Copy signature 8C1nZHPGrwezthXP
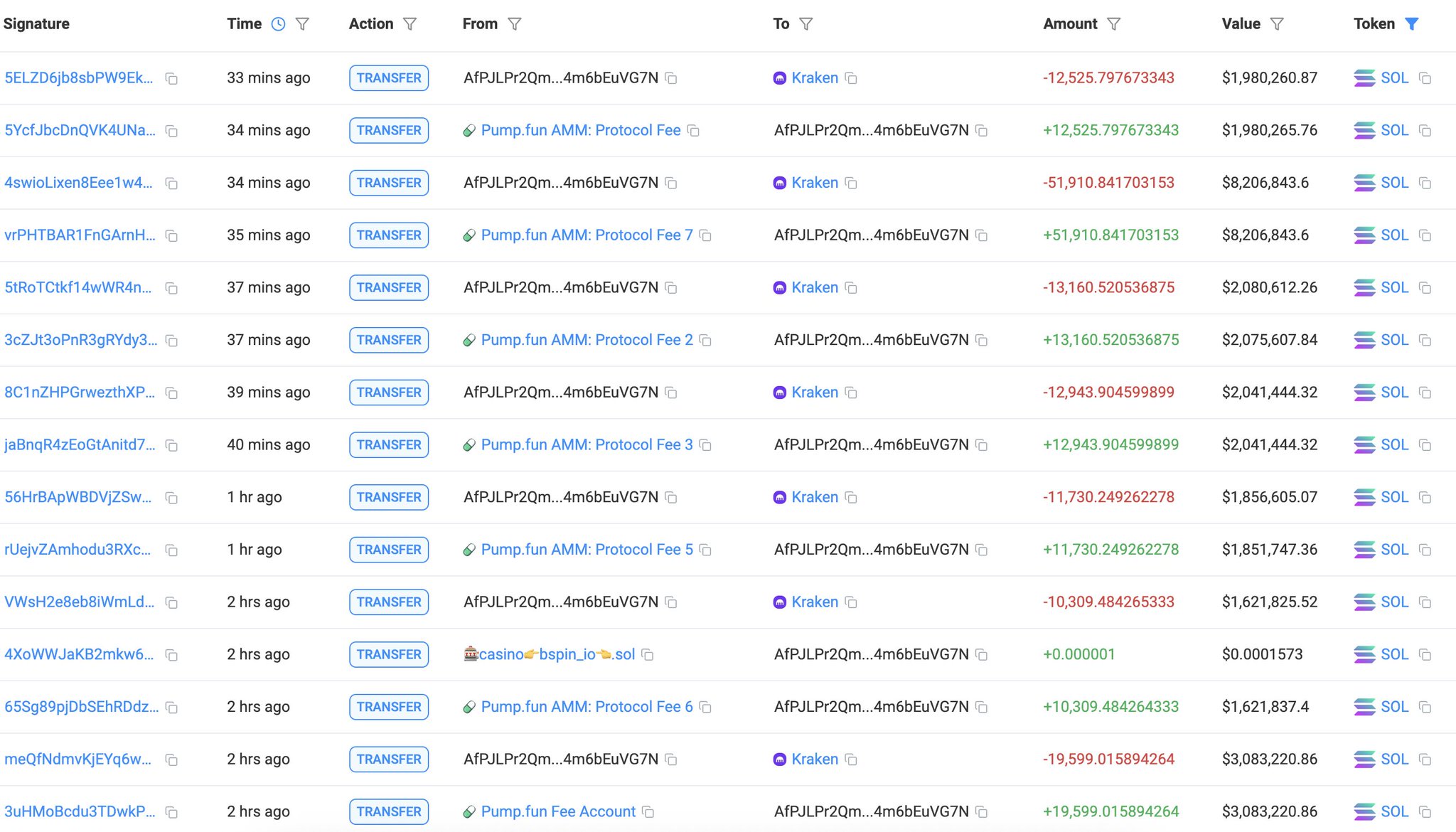 point(171,393)
